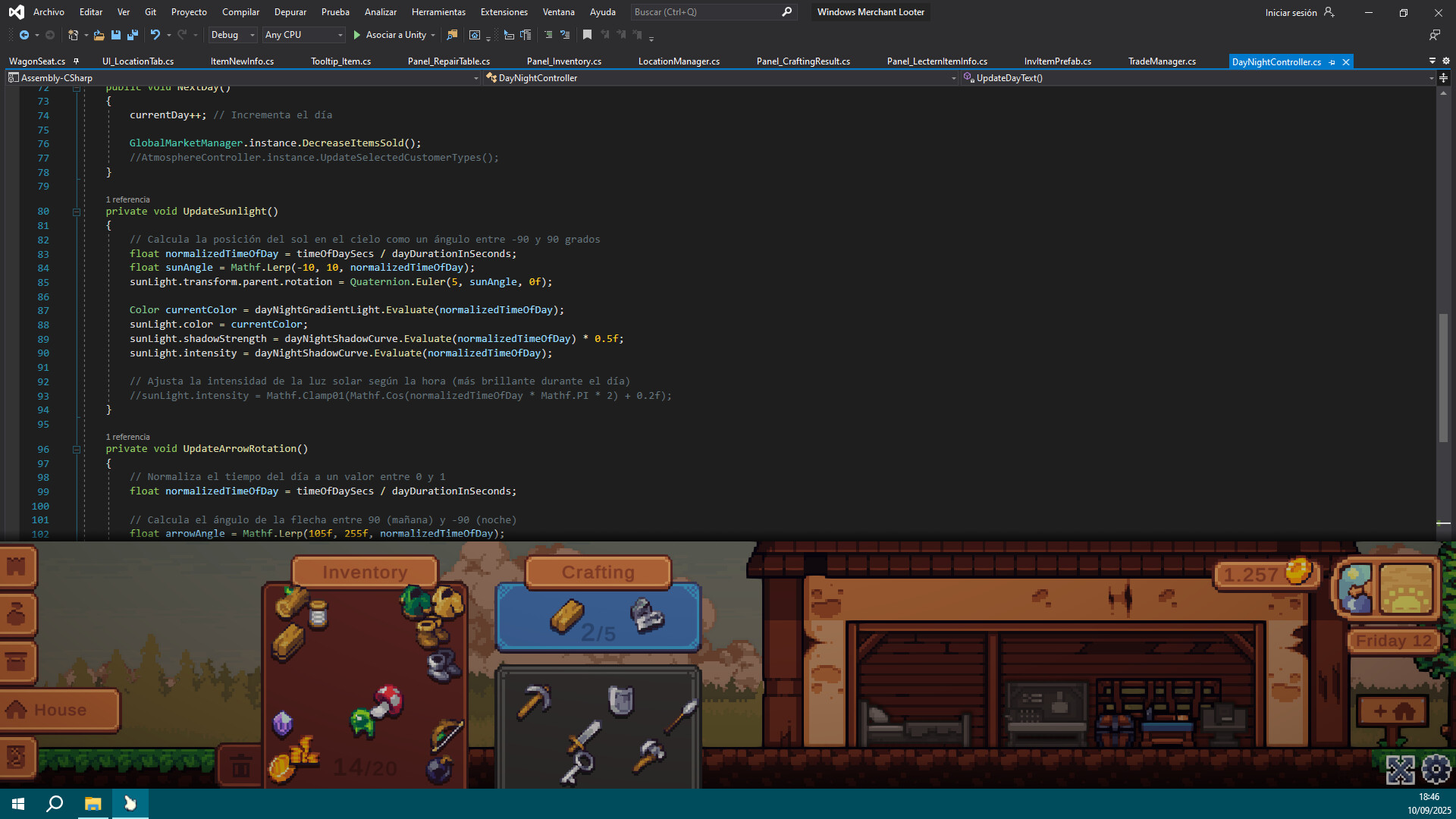The height and width of the screenshot is (819, 1456).
Task: Click the 2/5 crafting progress bar
Action: click(598, 617)
